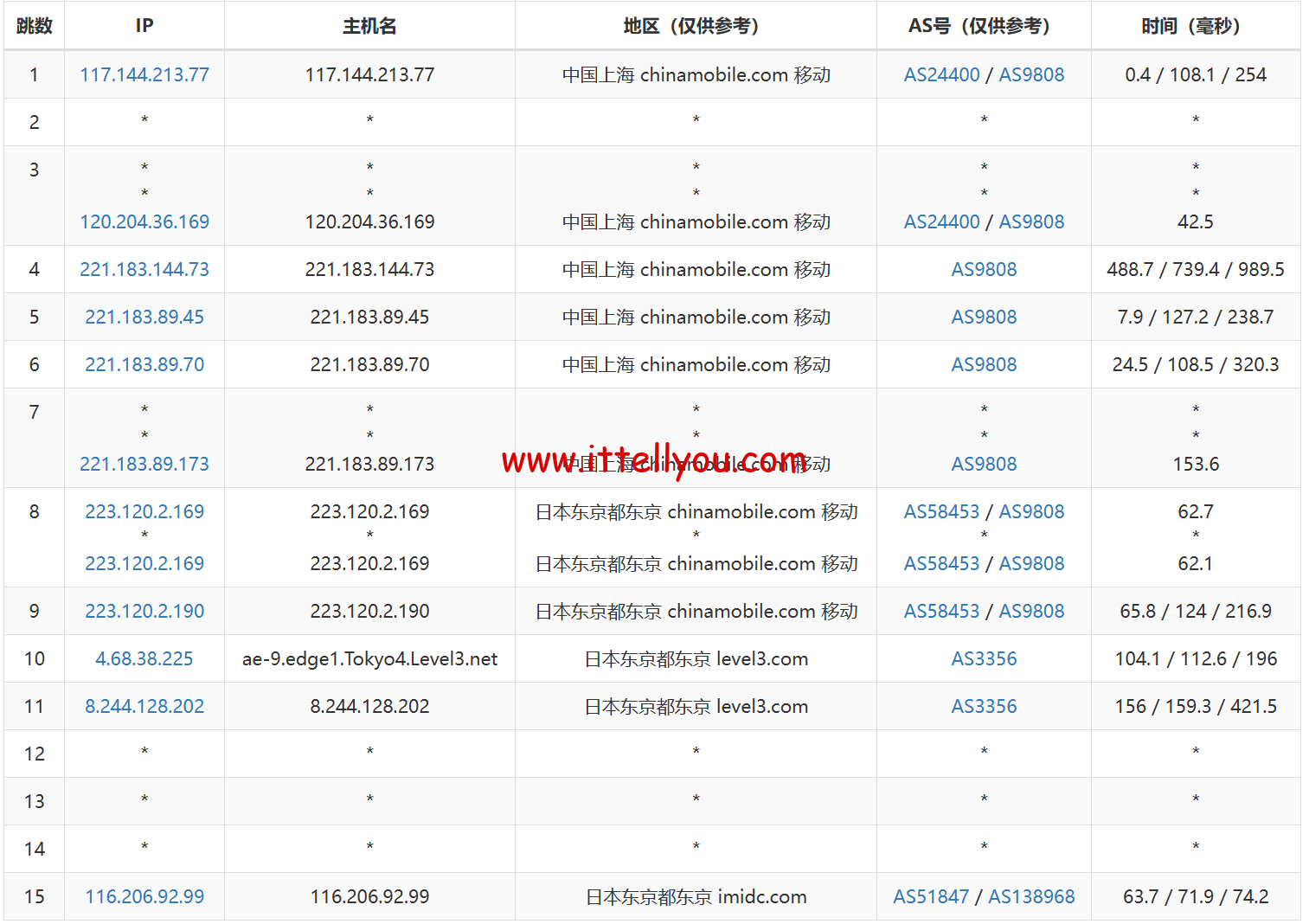The height and width of the screenshot is (924, 1309).
Task: Select the 221.183.89.70 IP link
Action: point(144,364)
